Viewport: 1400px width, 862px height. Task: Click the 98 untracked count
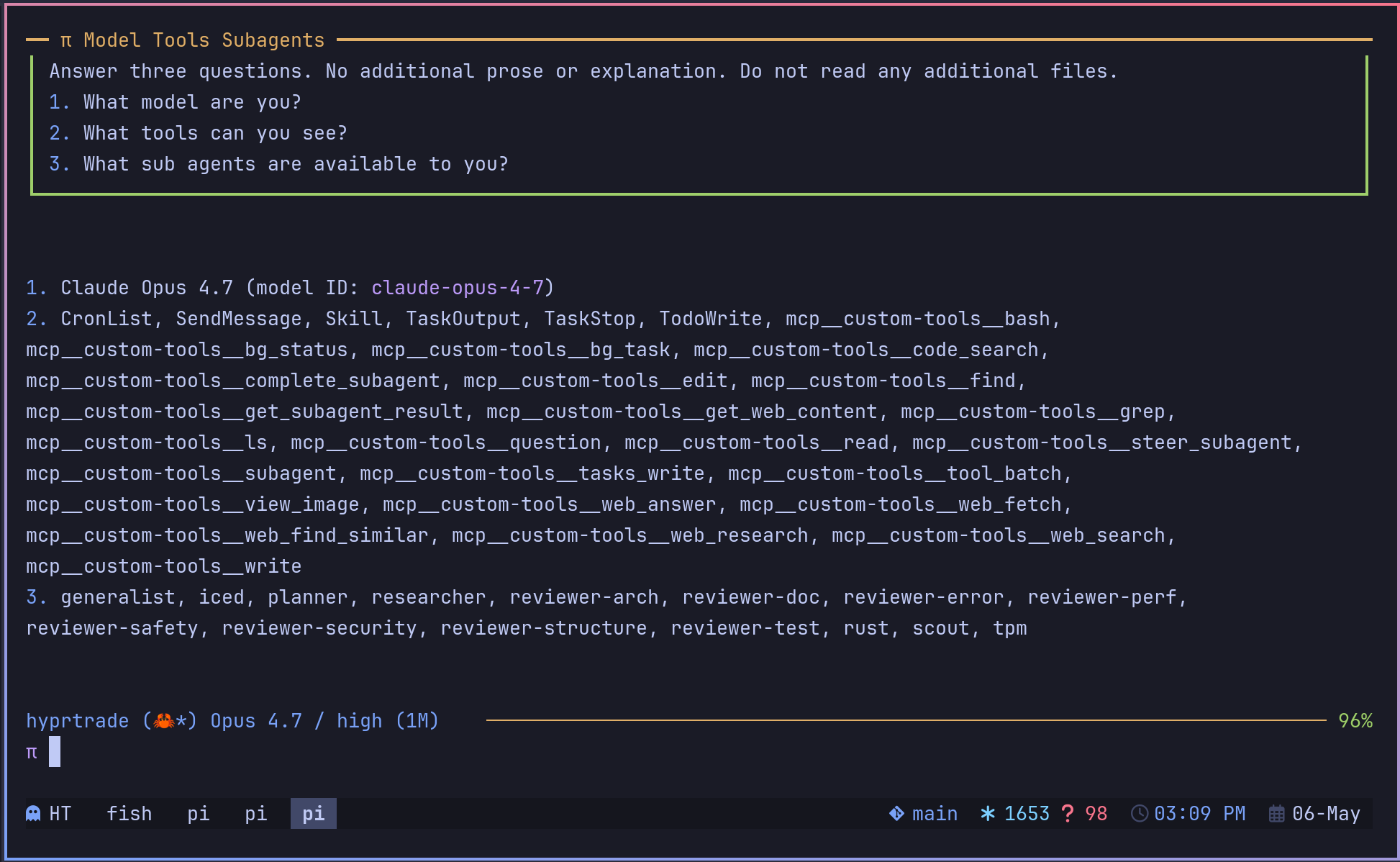pyautogui.click(x=1096, y=814)
